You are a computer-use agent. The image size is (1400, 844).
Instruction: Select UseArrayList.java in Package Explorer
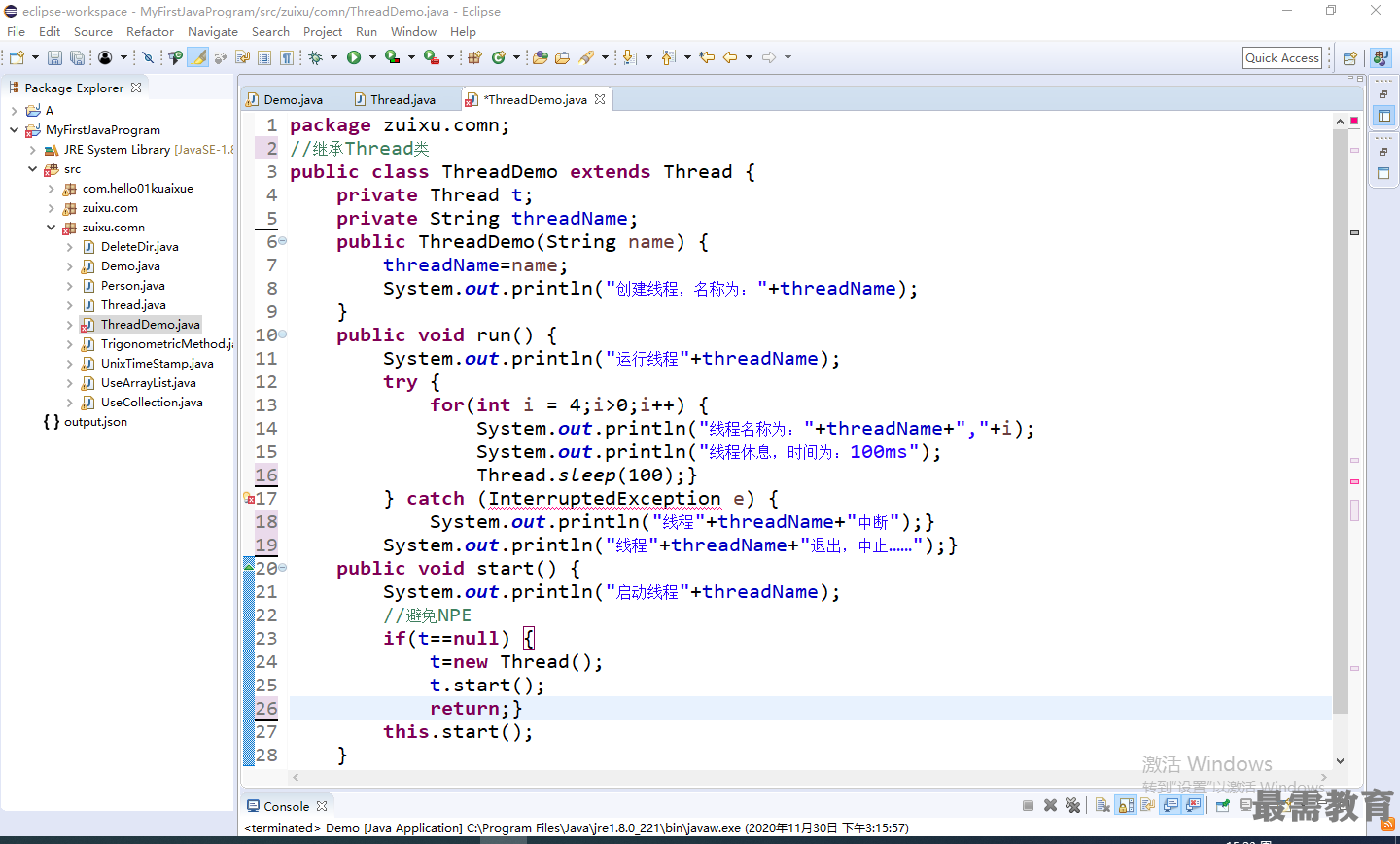tap(148, 382)
